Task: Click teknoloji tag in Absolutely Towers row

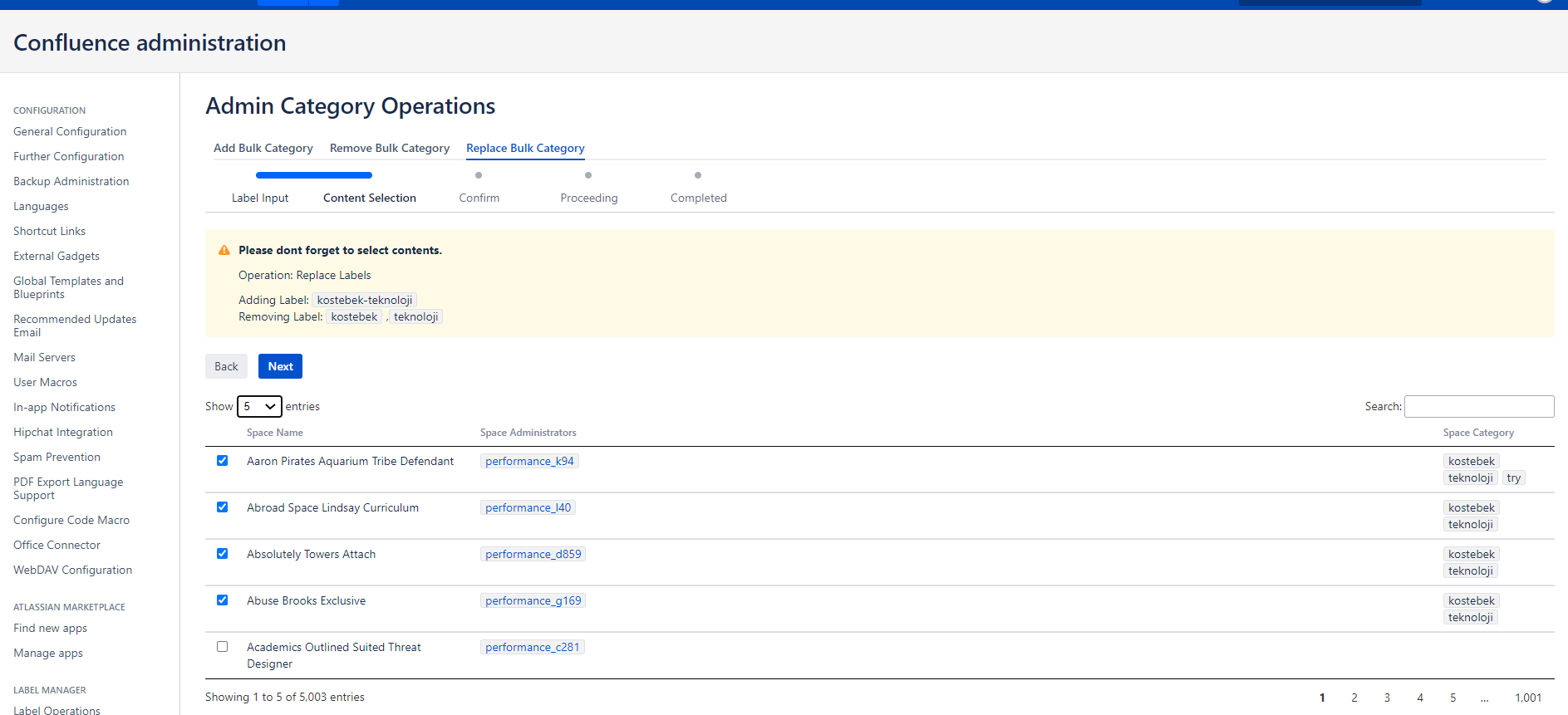Action: [x=1470, y=571]
